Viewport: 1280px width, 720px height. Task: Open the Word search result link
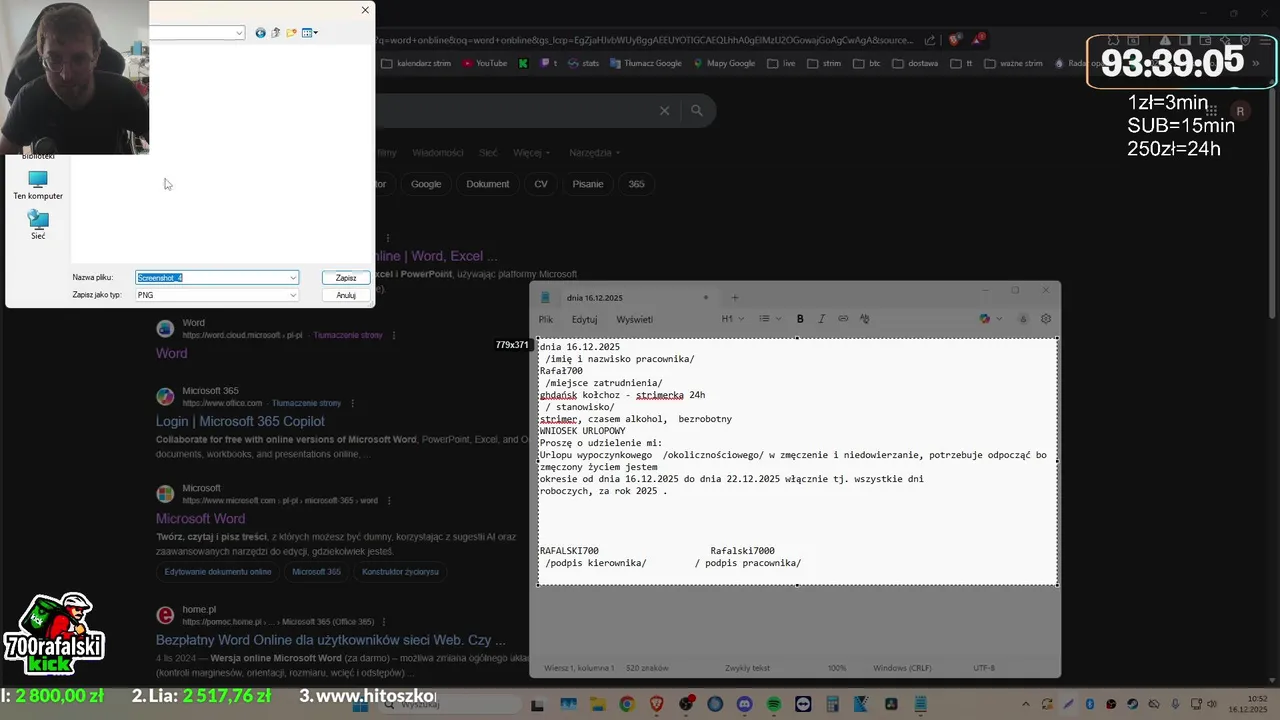(x=171, y=353)
